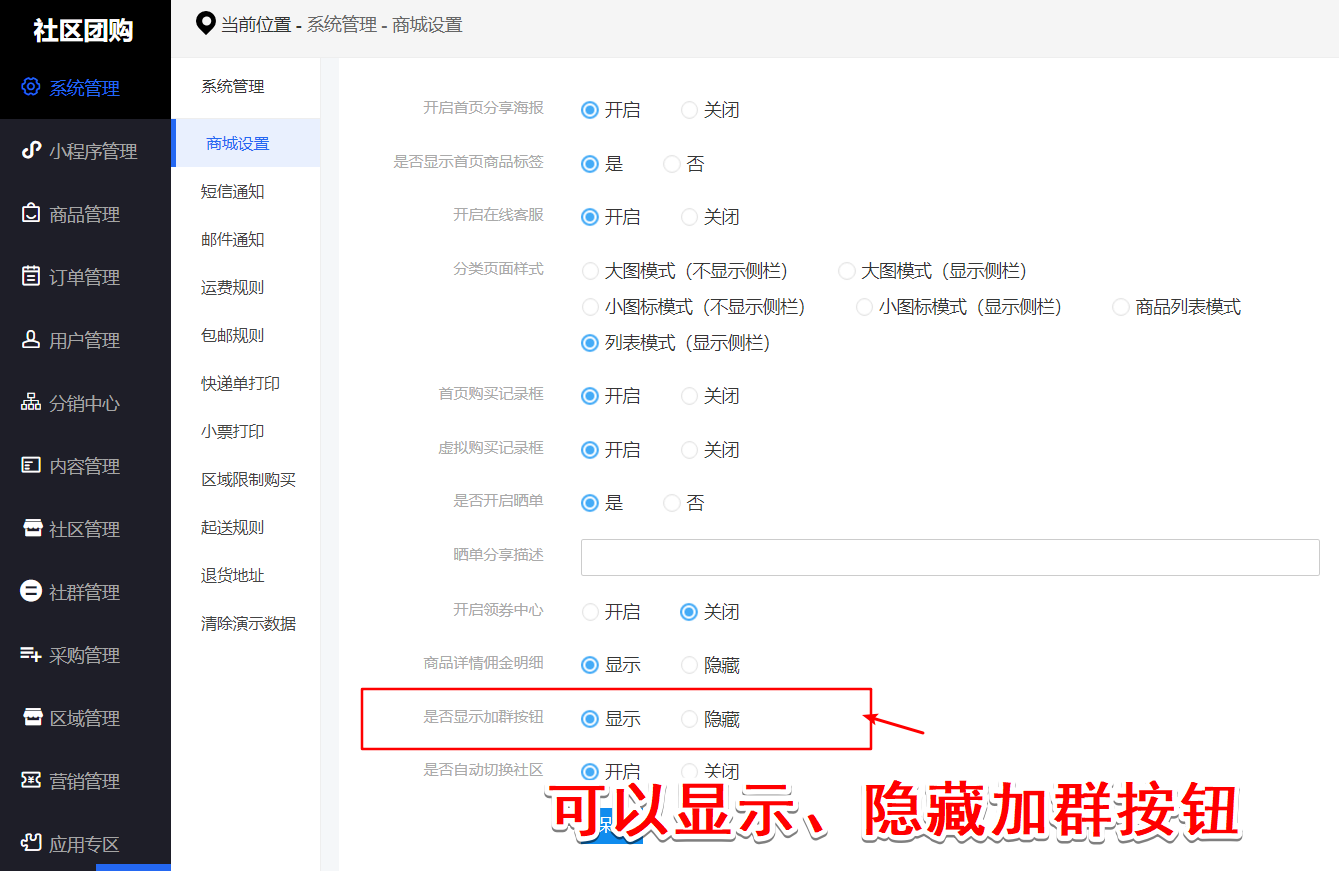
Task: Choose 小图标模式（不显示侧栏）style
Action: tap(590, 307)
